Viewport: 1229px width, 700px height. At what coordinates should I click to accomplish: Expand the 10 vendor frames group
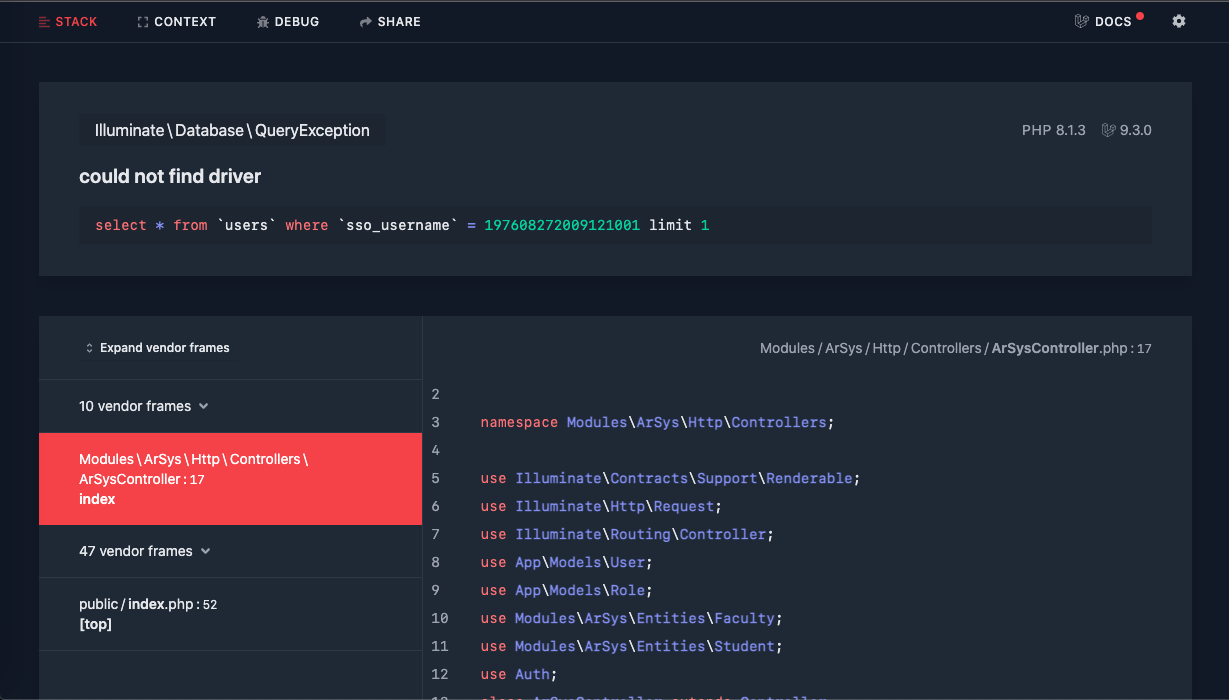coord(144,406)
